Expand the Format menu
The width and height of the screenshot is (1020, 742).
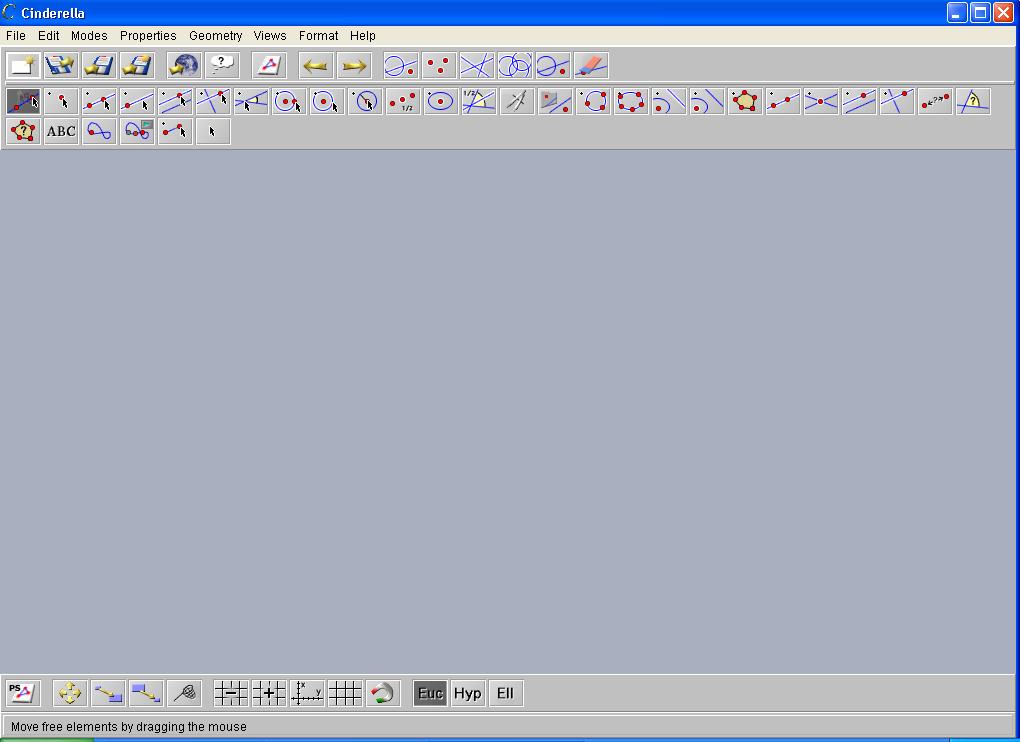point(318,35)
